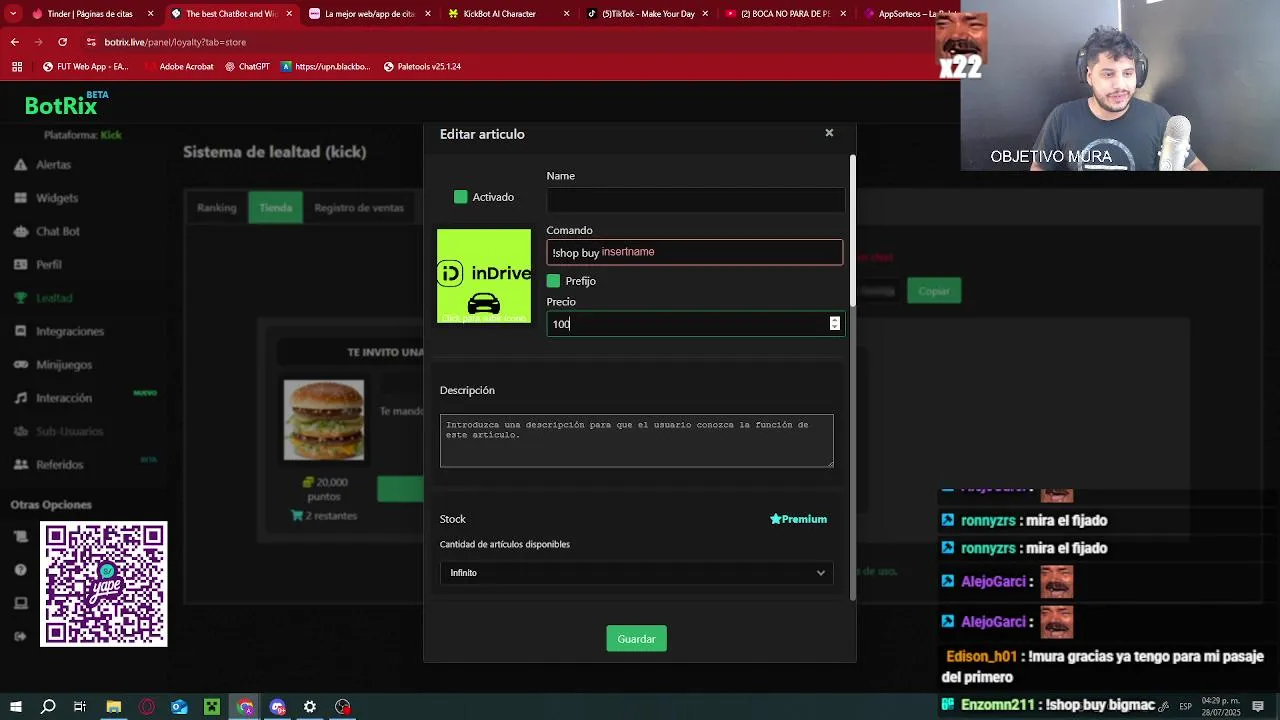Viewport: 1280px width, 720px height.
Task: Click the Lealtad trophy icon
Action: click(x=20, y=298)
